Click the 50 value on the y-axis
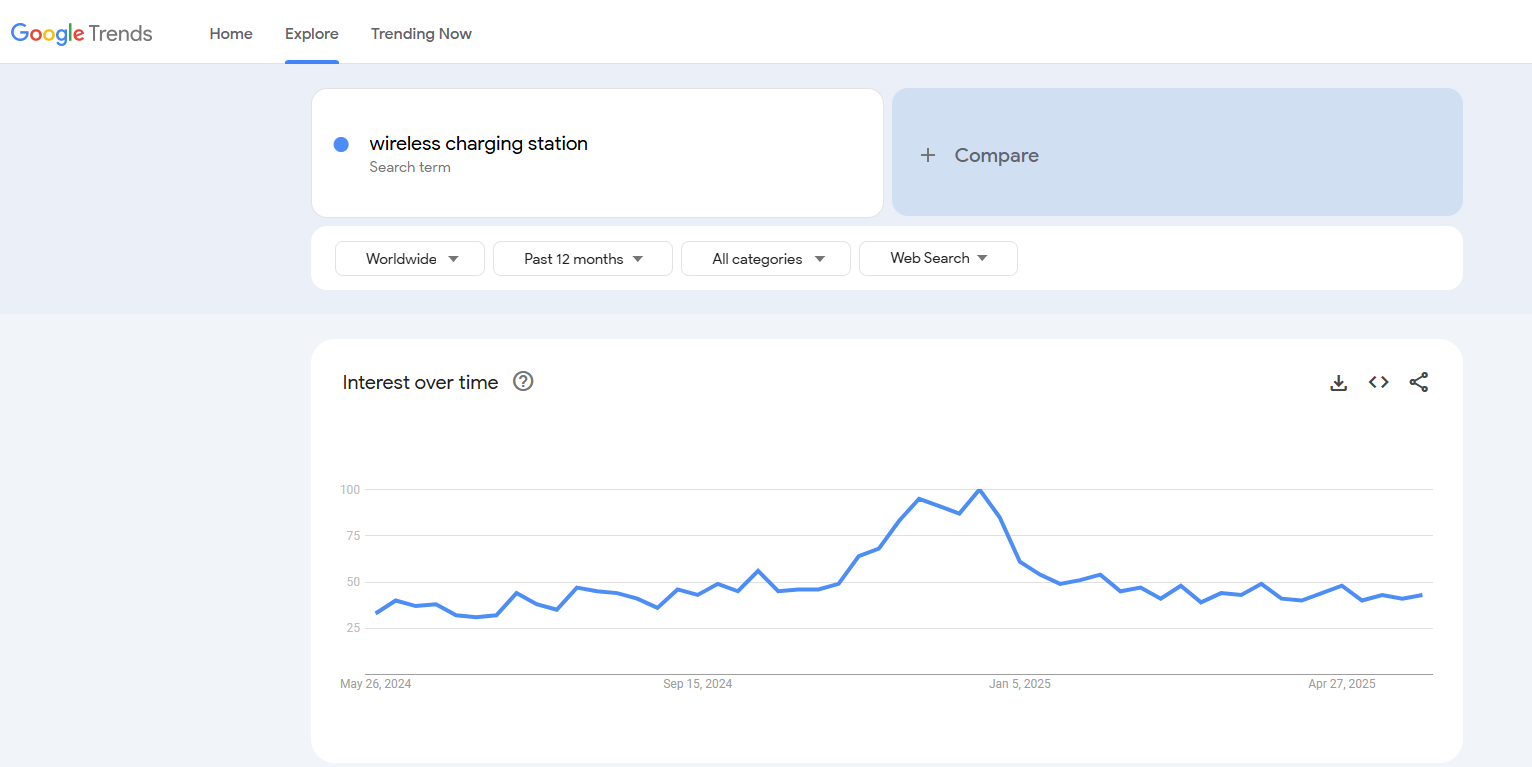This screenshot has width=1532, height=767. click(352, 582)
